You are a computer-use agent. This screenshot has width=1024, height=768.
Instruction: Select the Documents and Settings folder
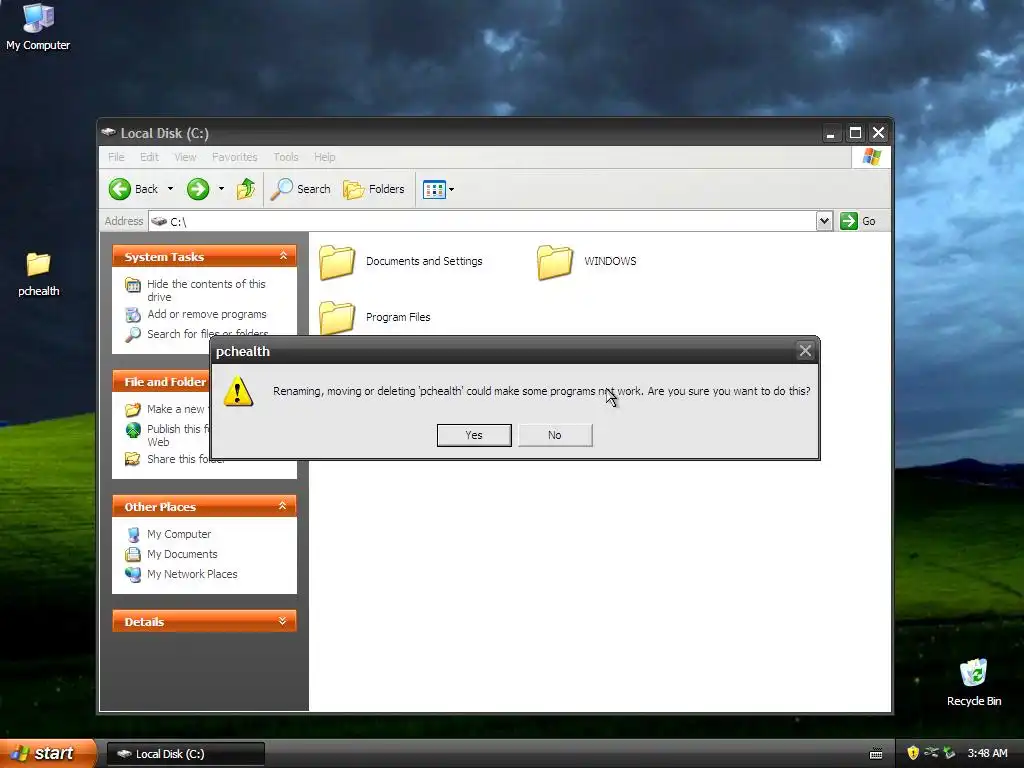(x=400, y=262)
